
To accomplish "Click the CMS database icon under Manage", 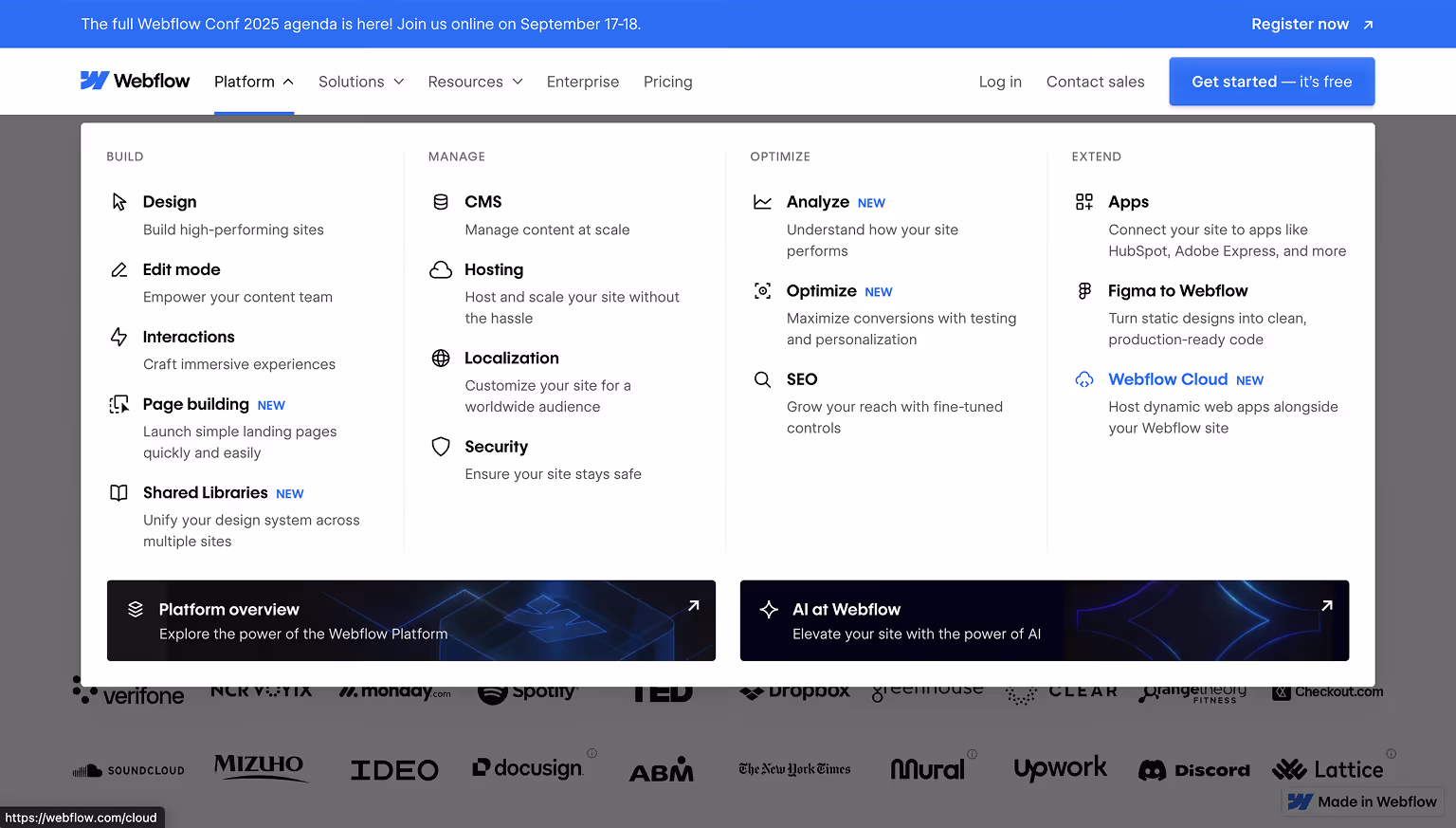I will (x=440, y=201).
